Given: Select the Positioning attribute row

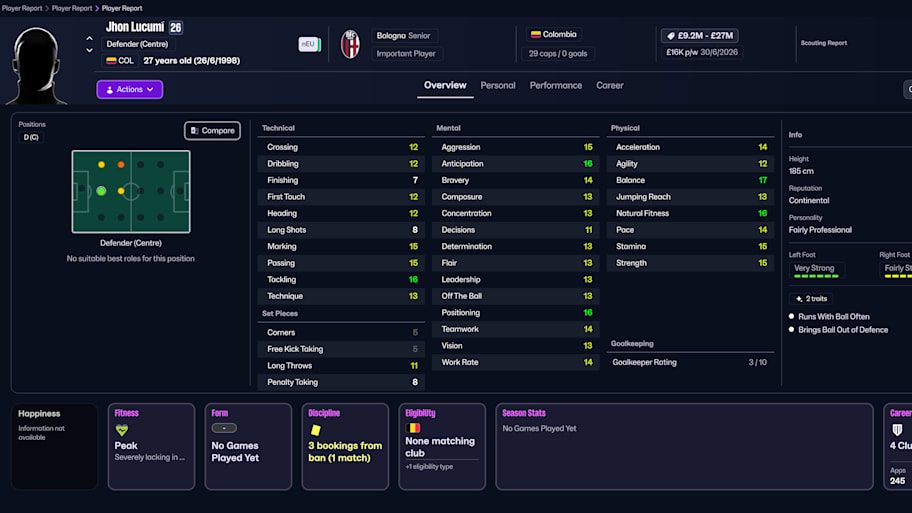Looking at the screenshot, I should click(516, 313).
